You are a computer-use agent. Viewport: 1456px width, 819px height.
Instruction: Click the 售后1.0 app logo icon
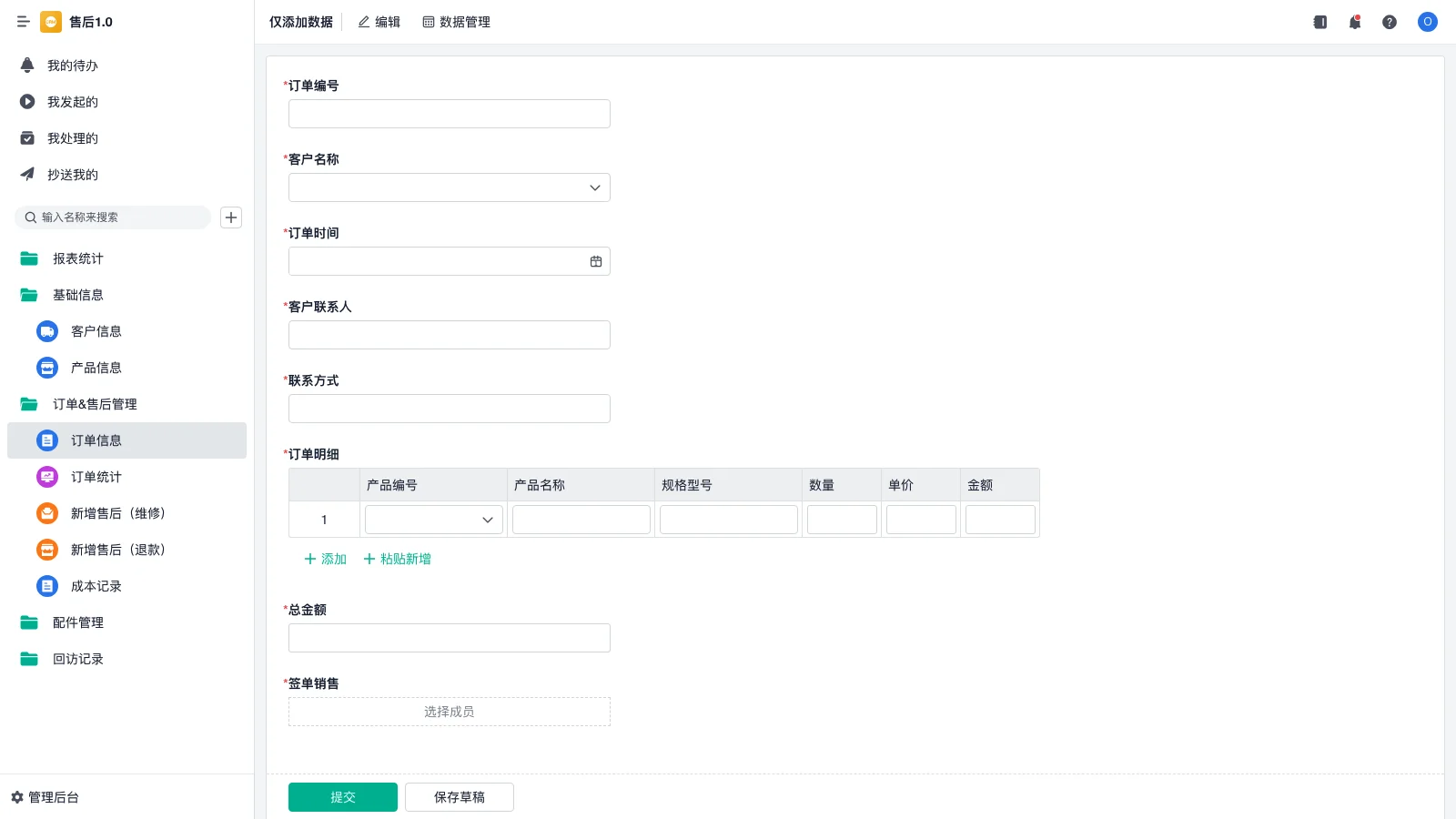(51, 22)
